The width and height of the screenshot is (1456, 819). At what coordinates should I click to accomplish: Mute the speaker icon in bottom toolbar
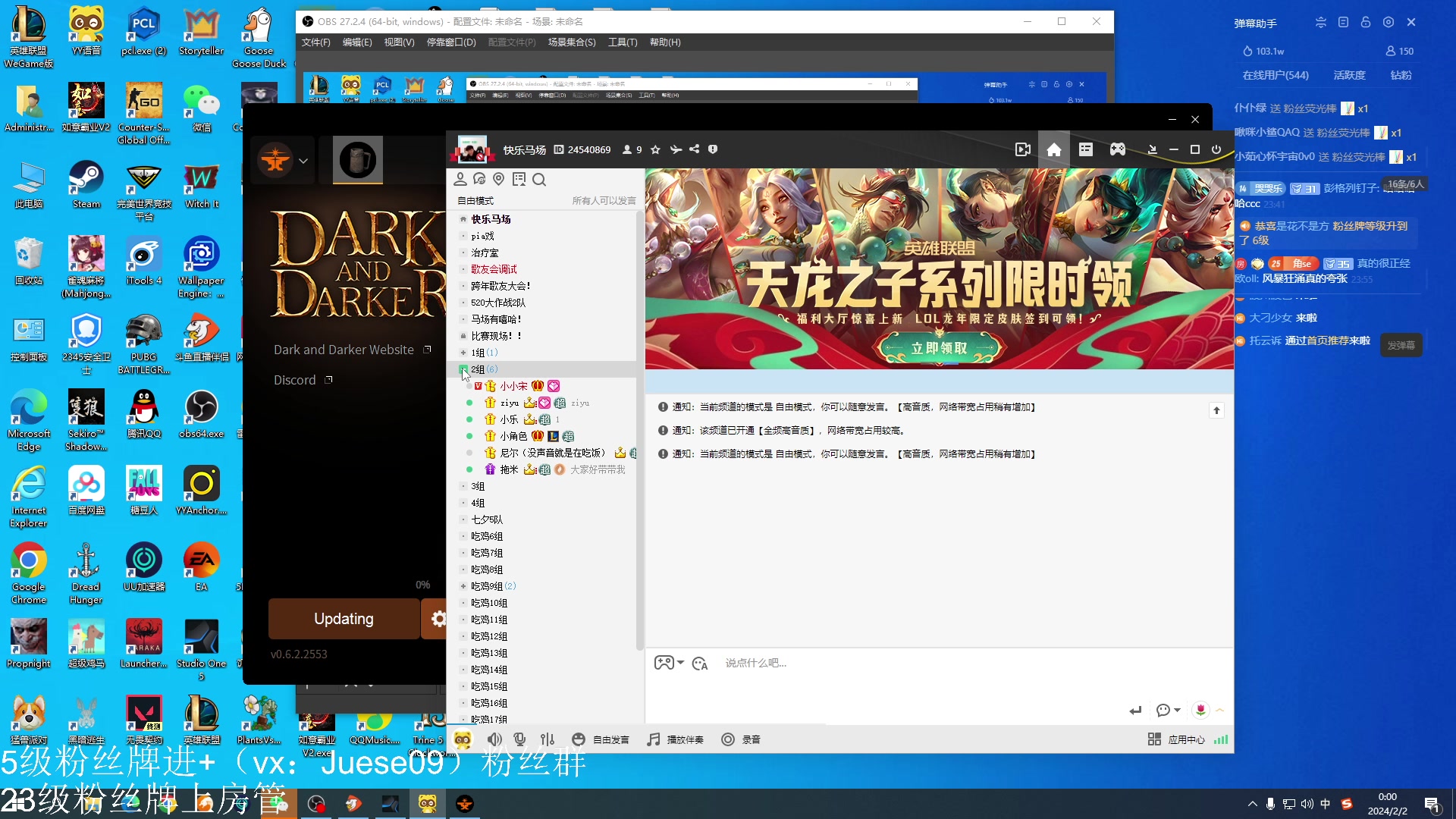click(x=494, y=739)
